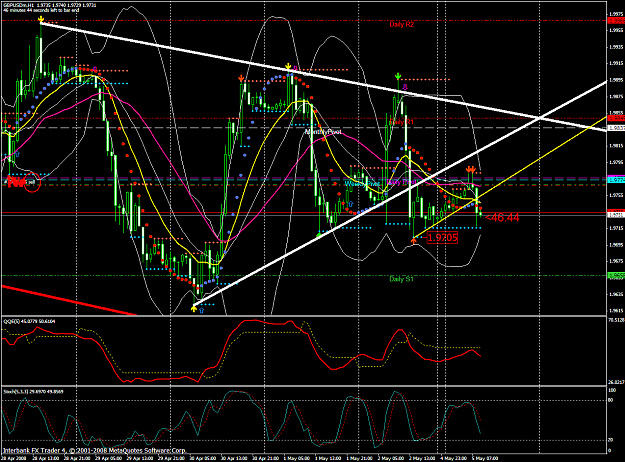Image resolution: width=625 pixels, height=462 pixels.
Task: Select the 1.9815 price axis value
Action: [x=616, y=145]
